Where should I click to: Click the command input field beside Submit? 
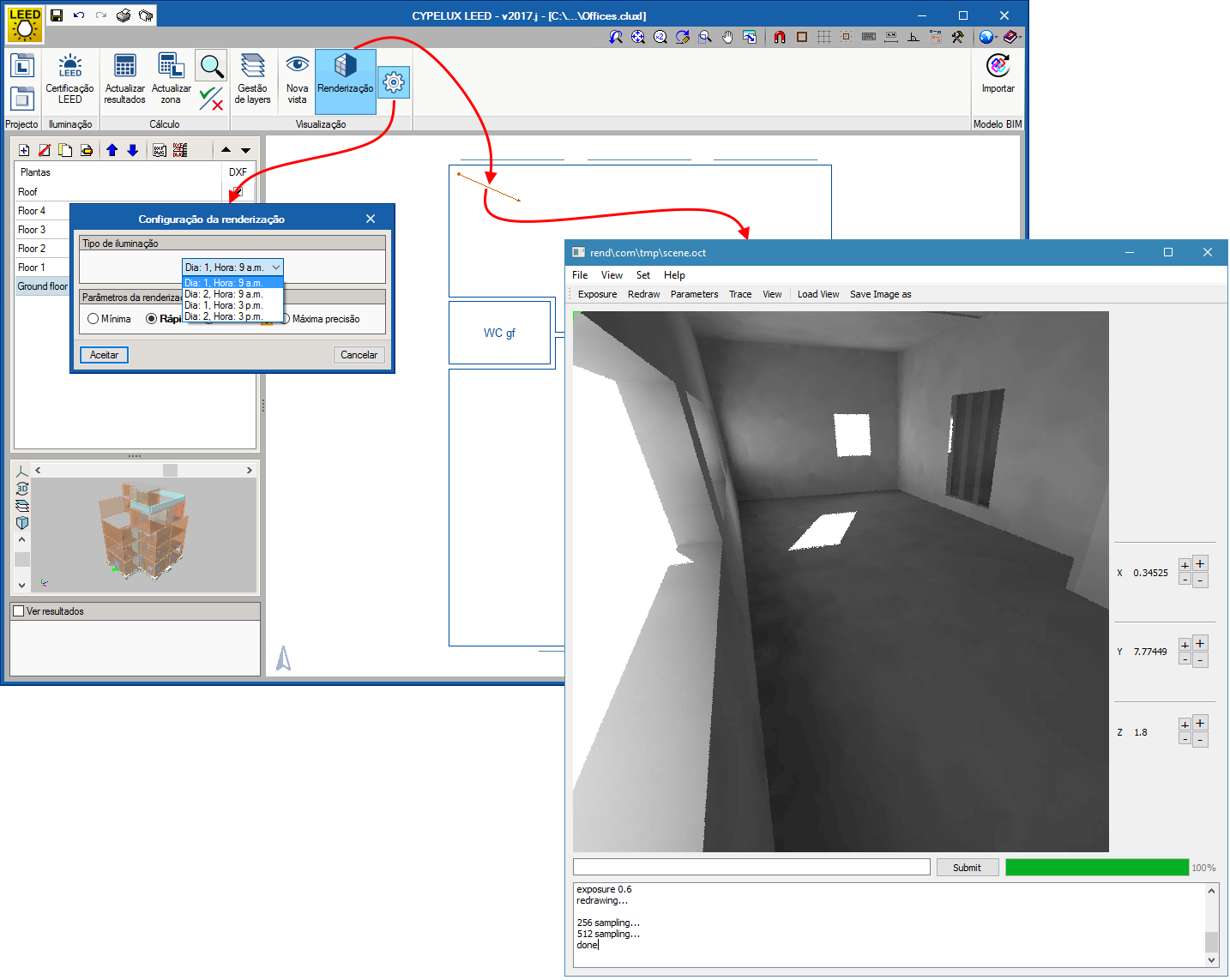tap(751, 868)
